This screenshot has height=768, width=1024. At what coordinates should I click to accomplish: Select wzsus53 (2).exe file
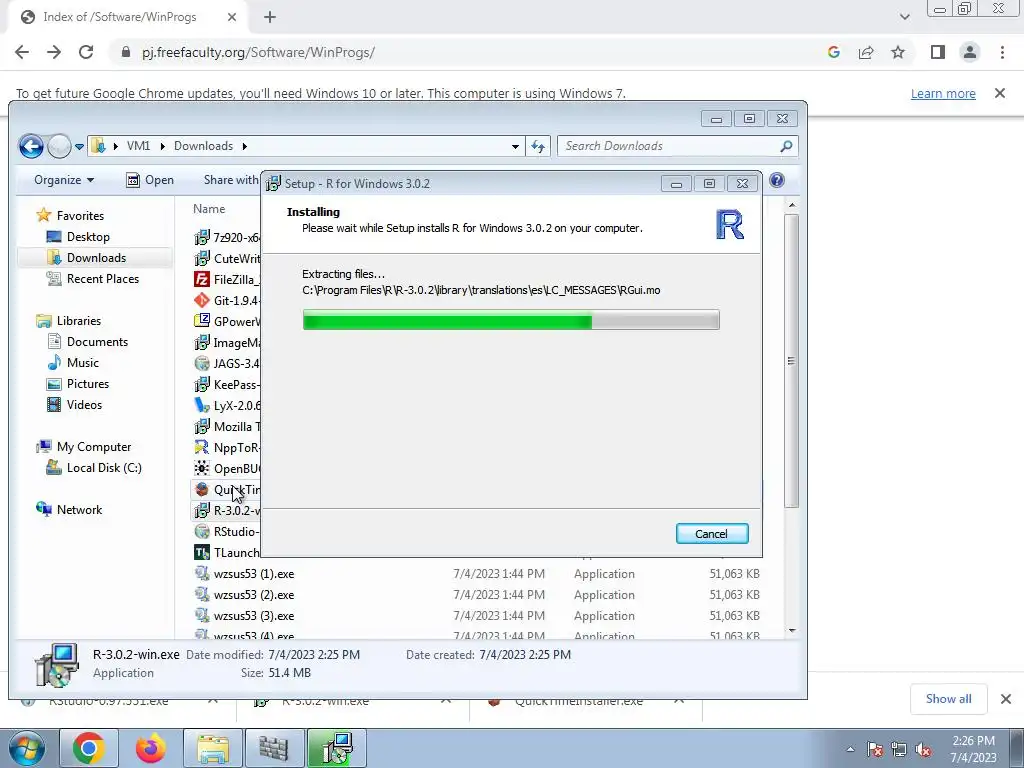coord(254,594)
